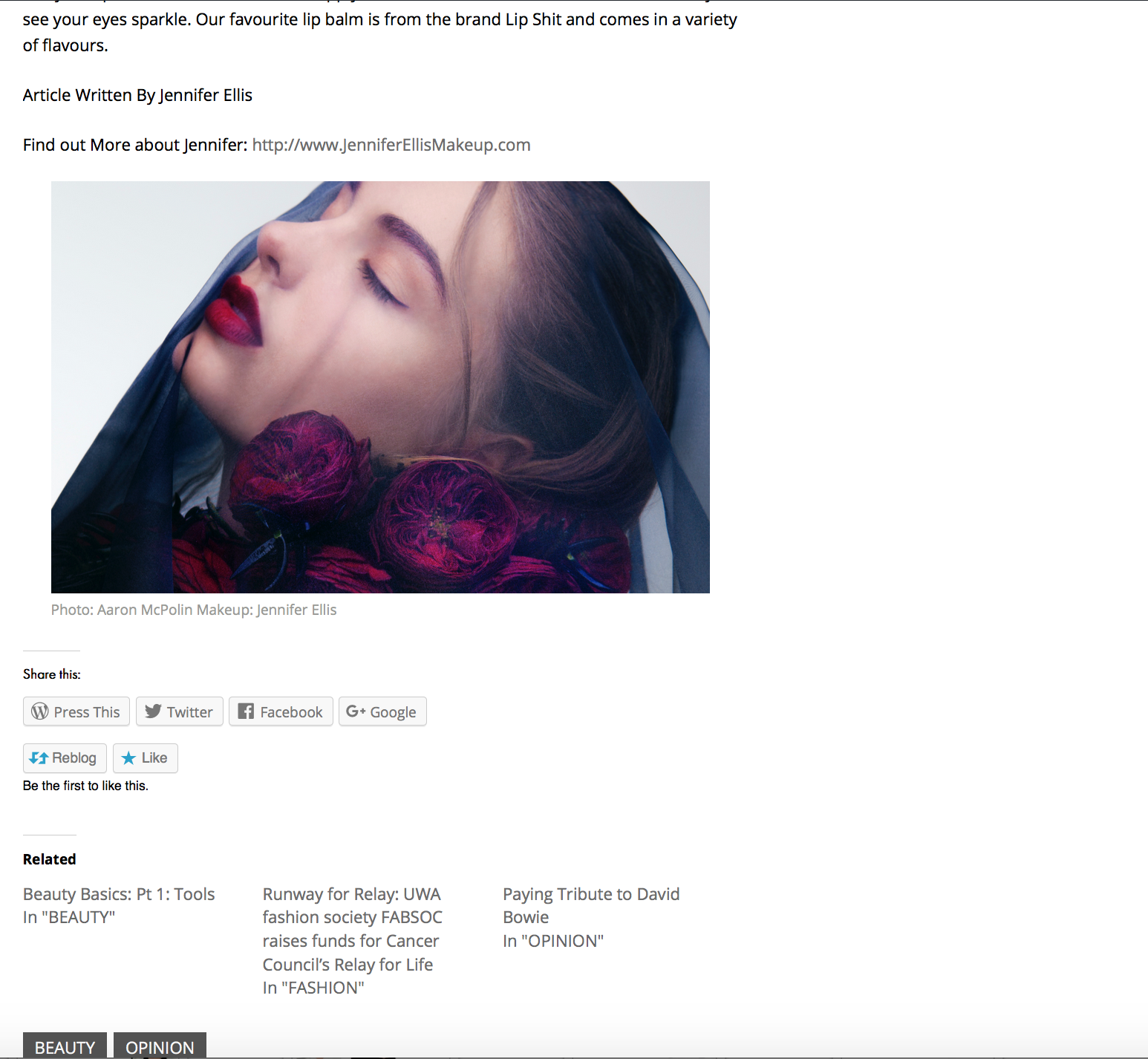The height and width of the screenshot is (1059, 1148).
Task: Click the 'Share this:' label
Action: tap(52, 674)
